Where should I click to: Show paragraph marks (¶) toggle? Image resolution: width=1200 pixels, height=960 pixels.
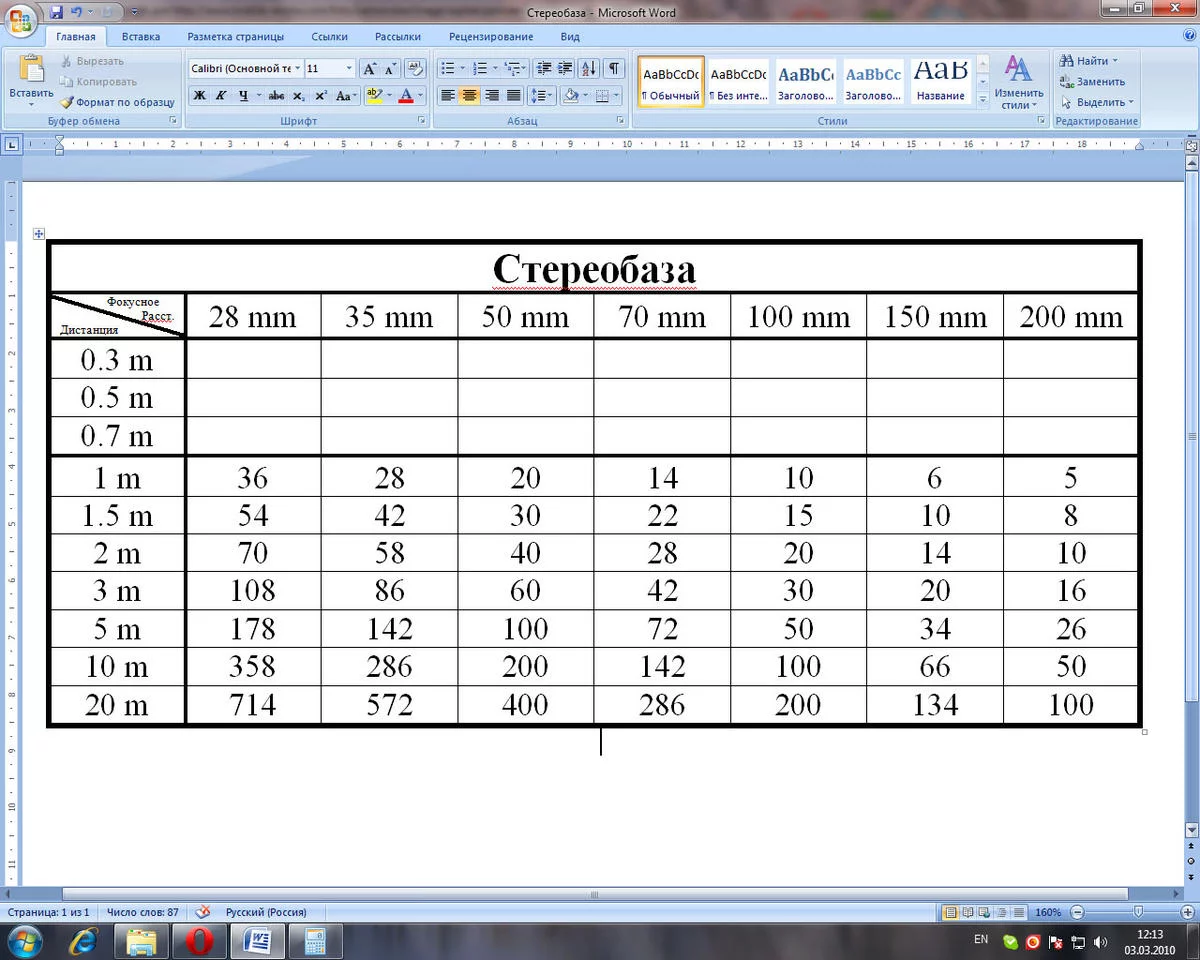[x=614, y=69]
